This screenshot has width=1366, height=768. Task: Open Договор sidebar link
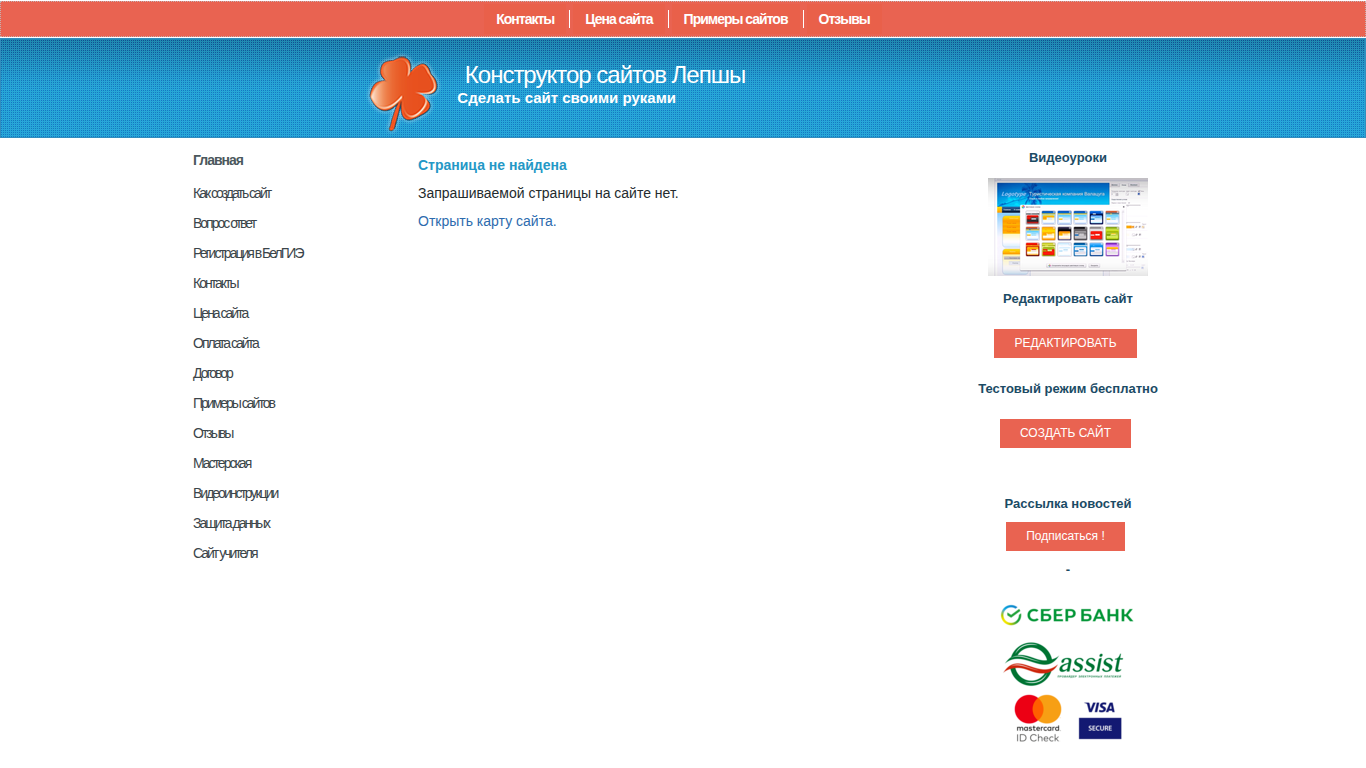pyautogui.click(x=213, y=373)
